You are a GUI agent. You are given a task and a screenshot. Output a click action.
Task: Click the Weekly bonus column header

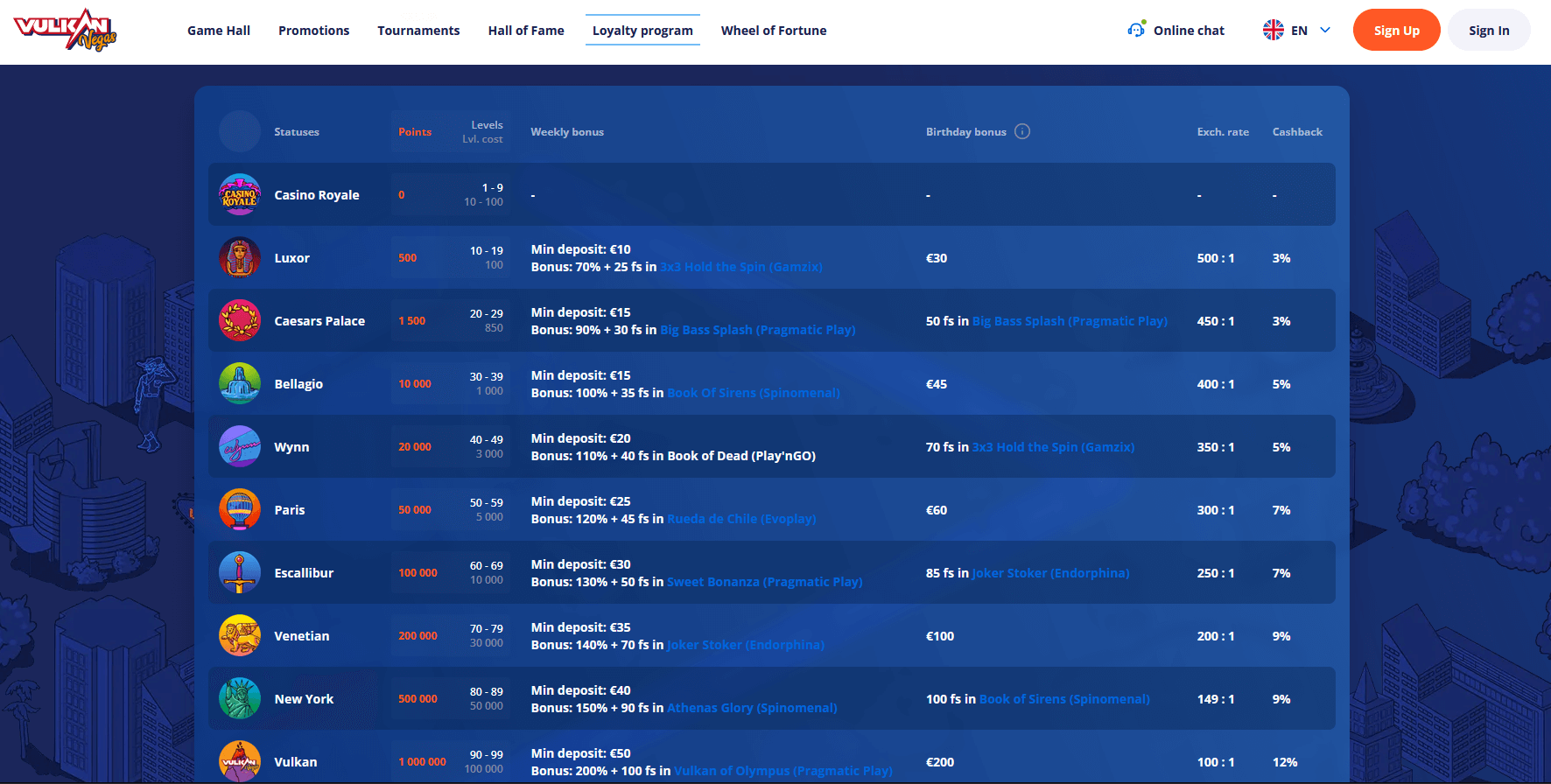pyautogui.click(x=567, y=132)
